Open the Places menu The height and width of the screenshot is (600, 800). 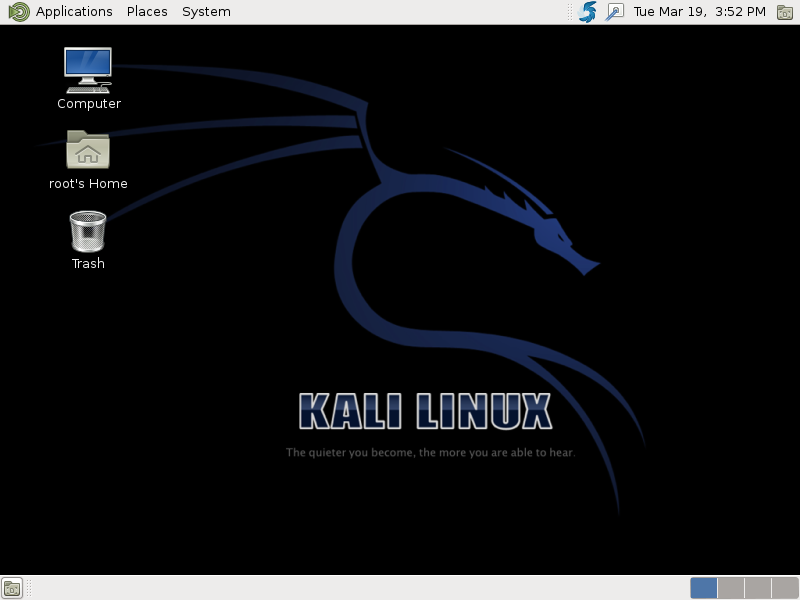pyautogui.click(x=146, y=11)
